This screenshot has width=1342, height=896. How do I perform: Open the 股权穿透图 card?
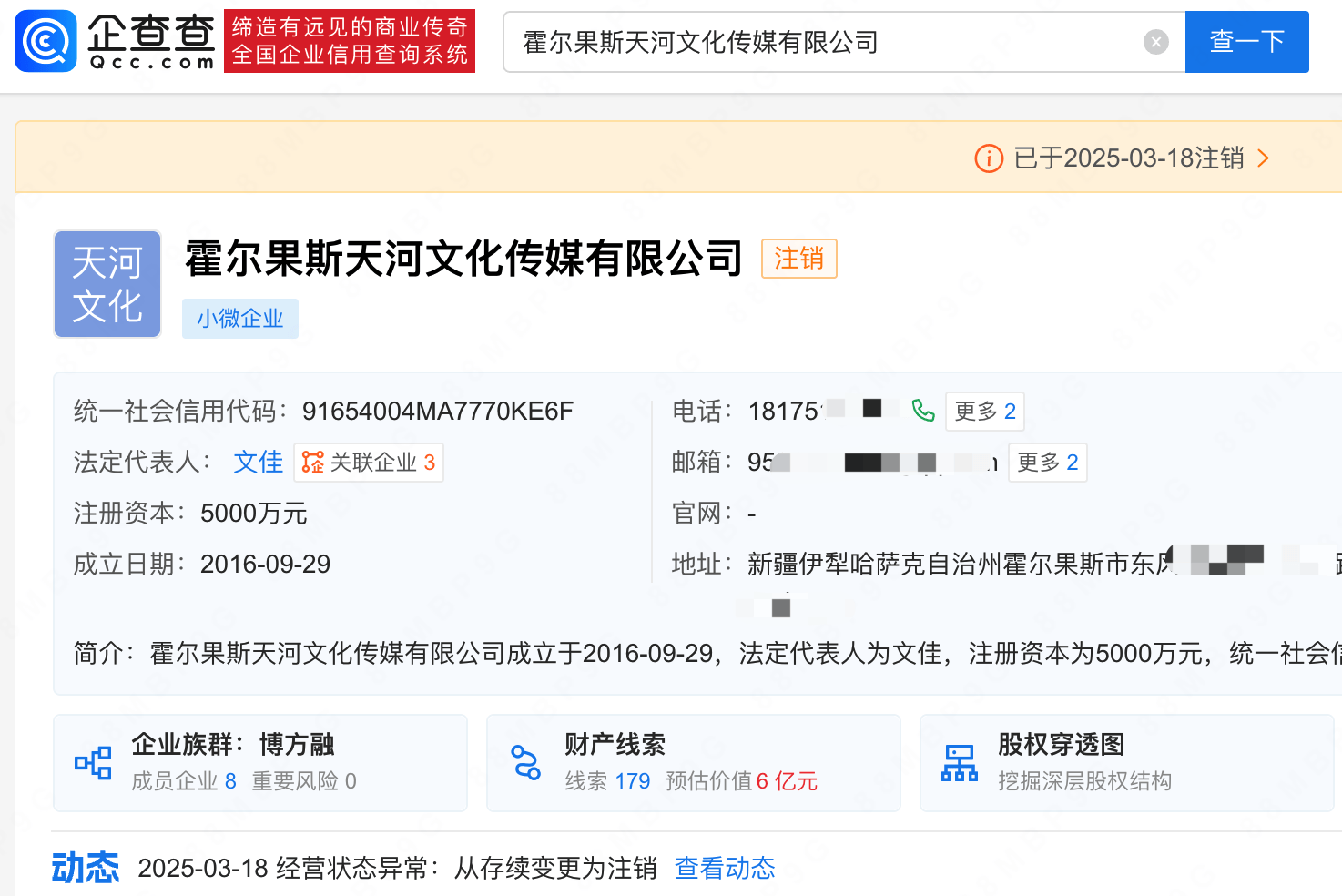1127,763
